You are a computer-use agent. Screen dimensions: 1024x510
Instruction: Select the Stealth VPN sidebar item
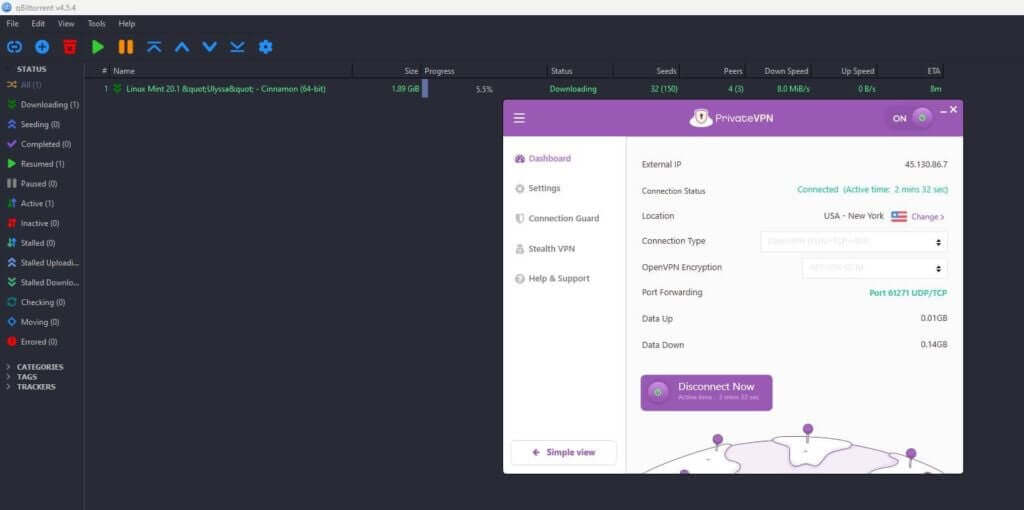pos(550,249)
